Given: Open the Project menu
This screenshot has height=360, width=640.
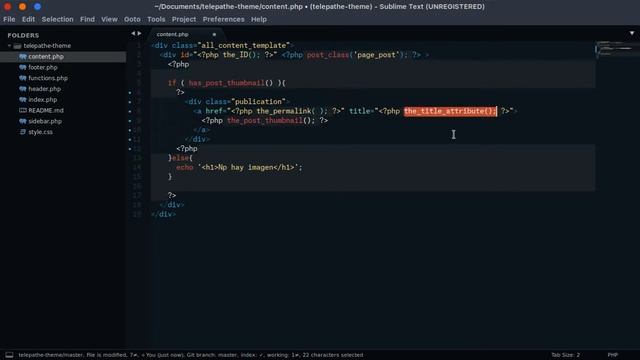Looking at the screenshot, I should click(x=184, y=19).
